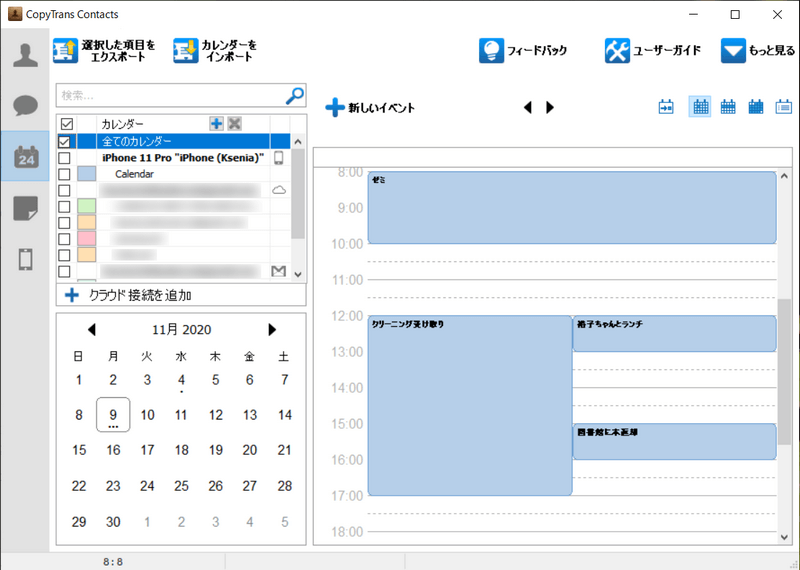Add a new calendar with the plus icon

(x=216, y=123)
